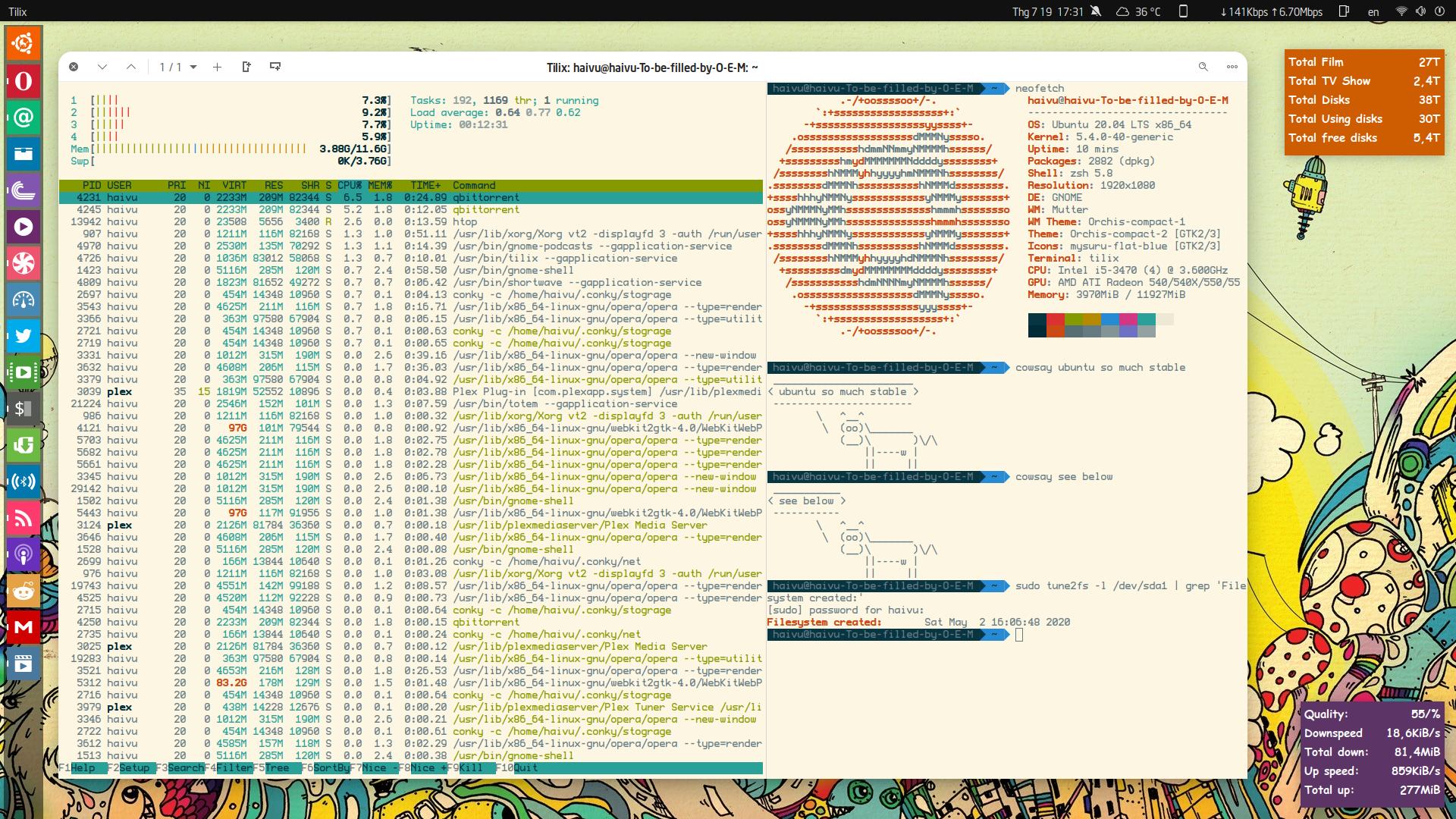This screenshot has width=1456, height=819.
Task: Sort htop by the CPU% column header
Action: pos(350,185)
